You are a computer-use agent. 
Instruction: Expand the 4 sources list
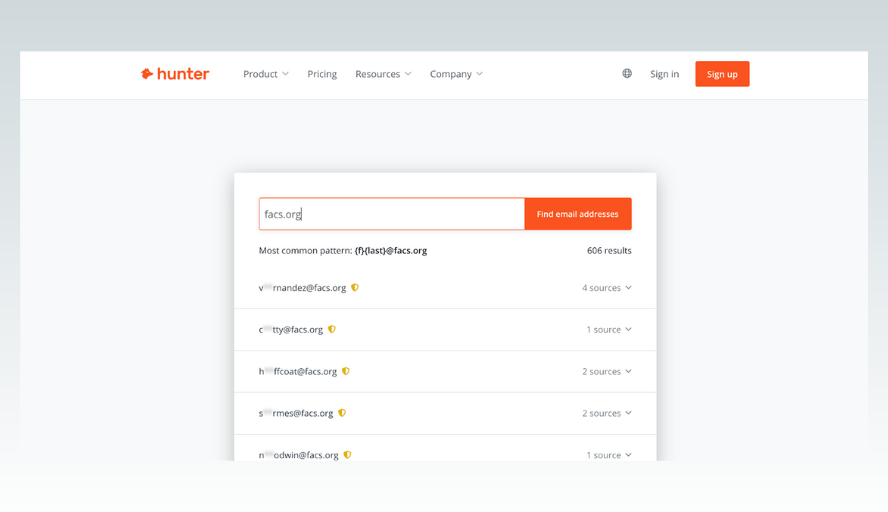click(x=607, y=288)
